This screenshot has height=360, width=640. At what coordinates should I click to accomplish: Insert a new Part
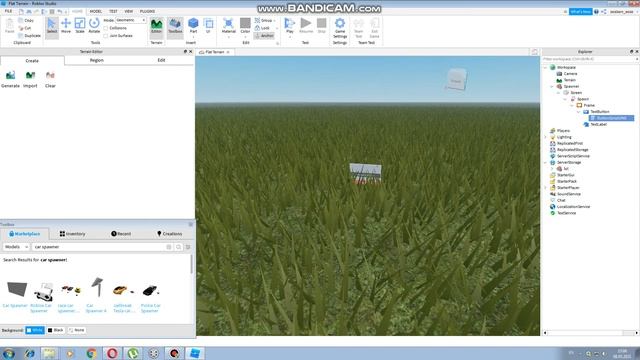193,26
